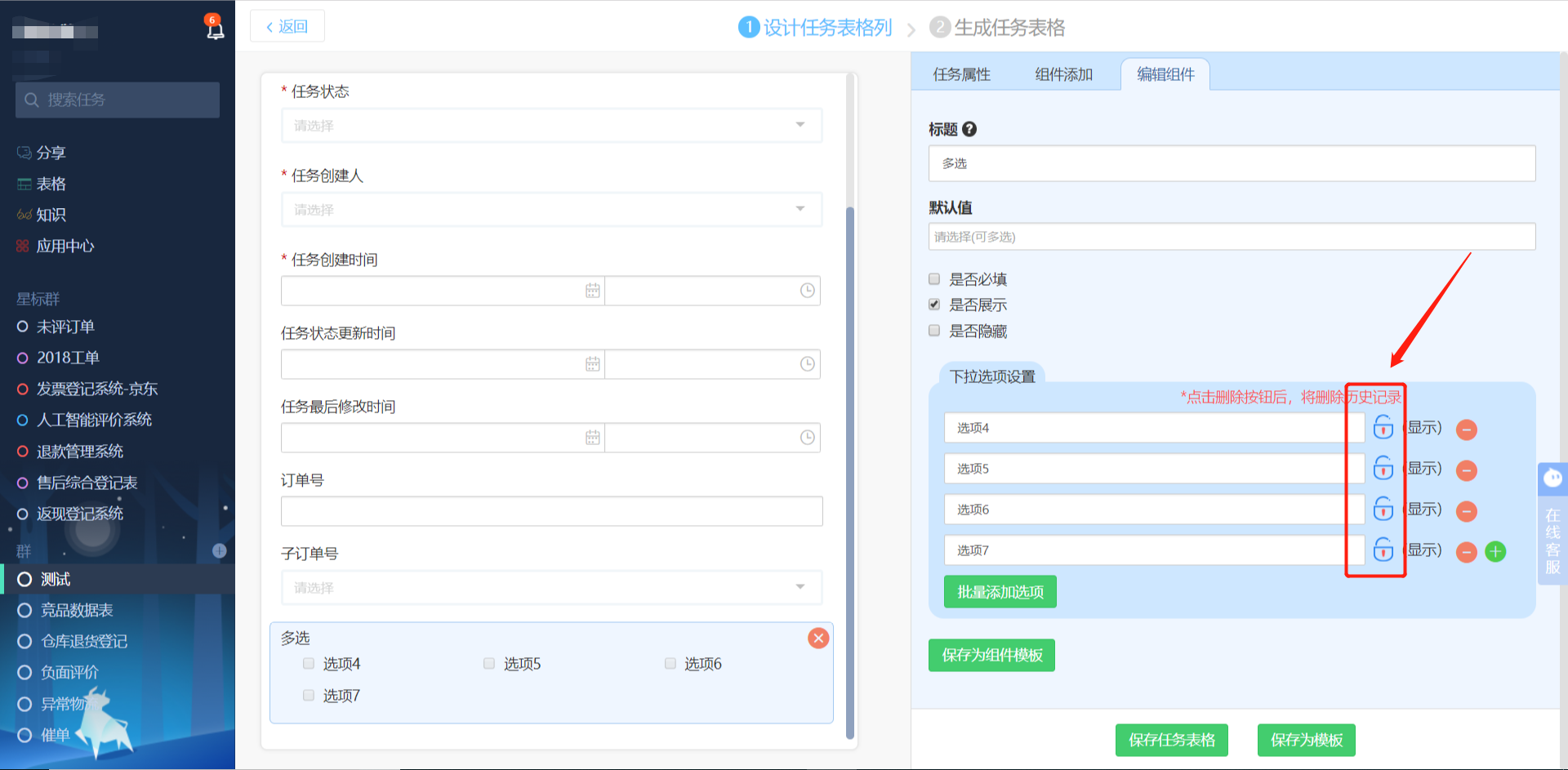Click the red minus button for 选项5
This screenshot has height=770, width=1568.
[1467, 470]
